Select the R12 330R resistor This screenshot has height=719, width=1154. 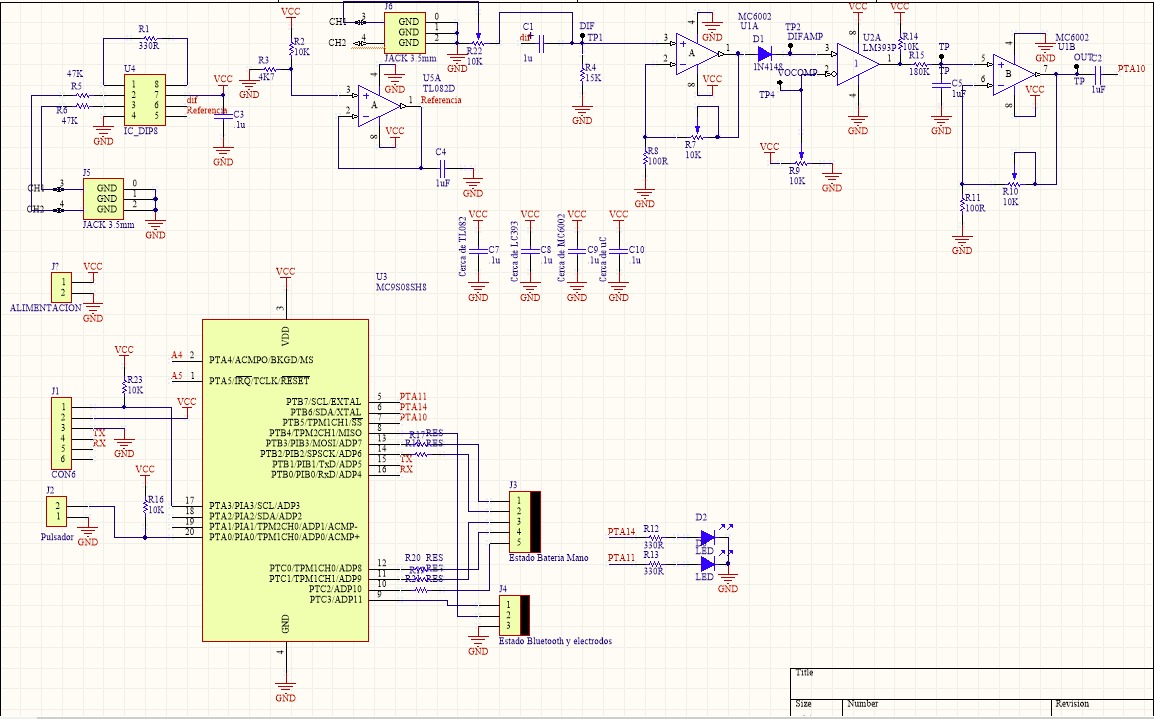(x=654, y=537)
